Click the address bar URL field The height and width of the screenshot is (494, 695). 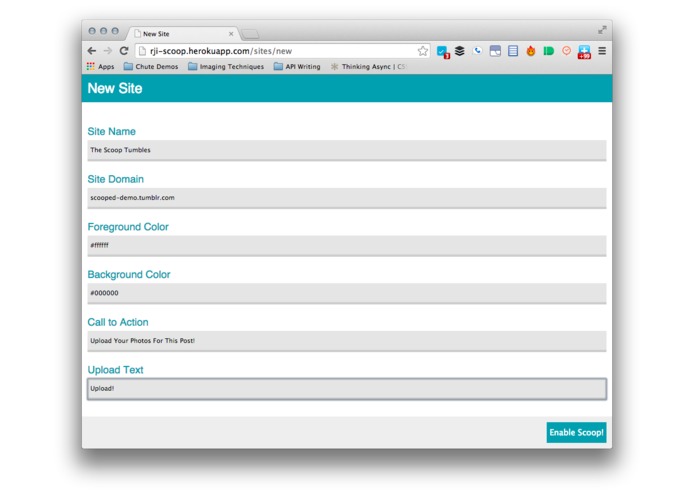[282, 51]
